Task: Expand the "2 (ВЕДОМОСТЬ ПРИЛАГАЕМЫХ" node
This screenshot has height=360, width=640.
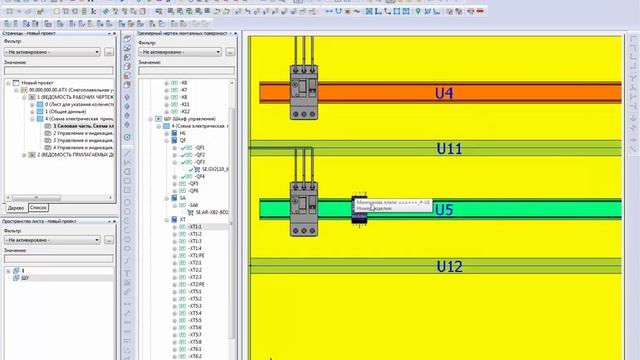Action: click(x=24, y=155)
